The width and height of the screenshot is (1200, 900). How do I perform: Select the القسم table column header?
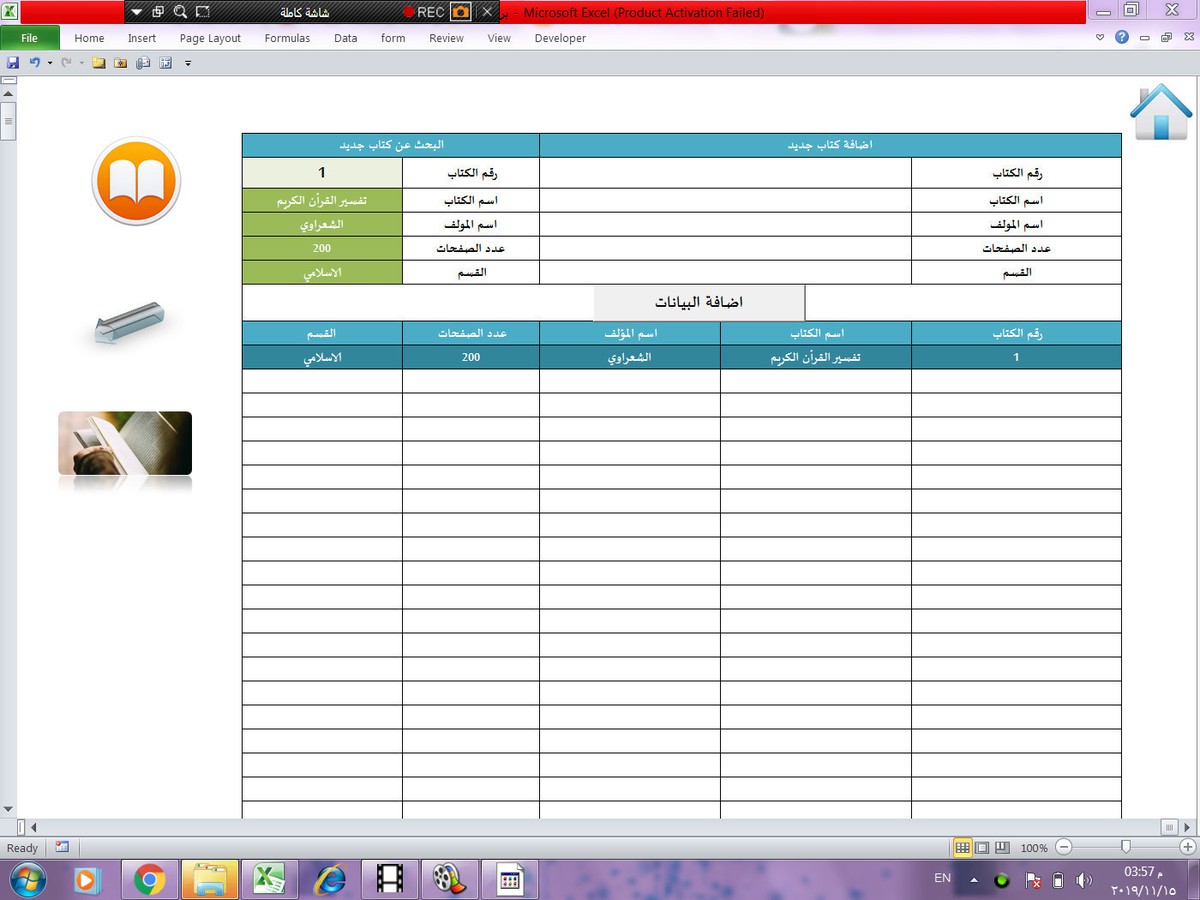(322, 333)
